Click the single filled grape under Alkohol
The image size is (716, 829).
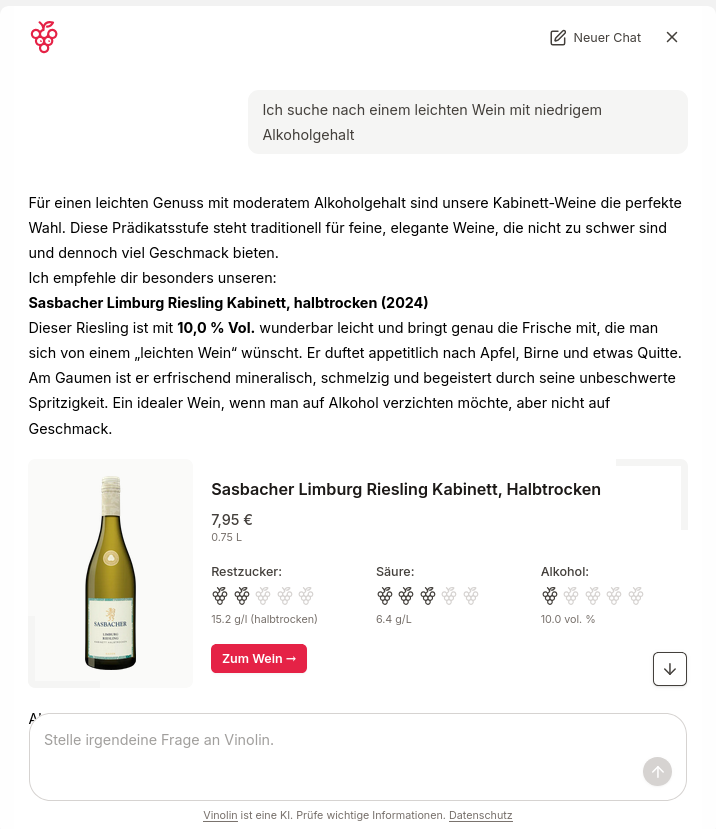click(x=549, y=595)
